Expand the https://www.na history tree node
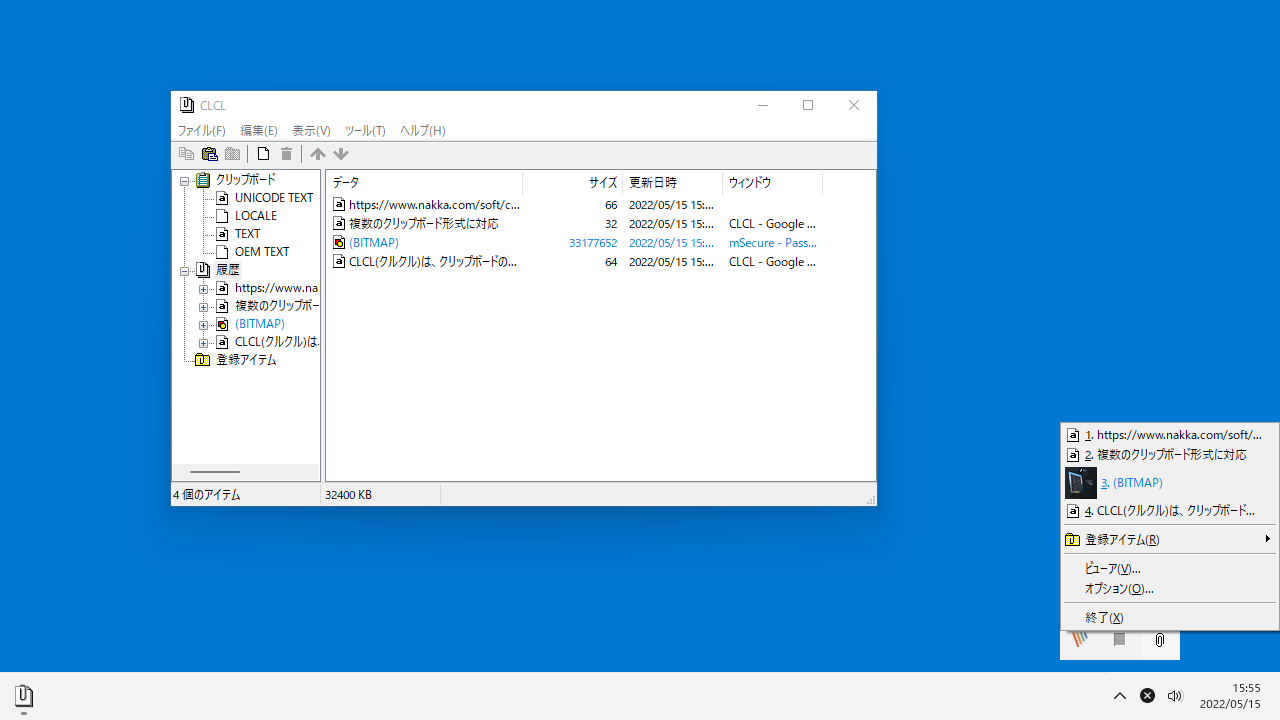 point(203,289)
